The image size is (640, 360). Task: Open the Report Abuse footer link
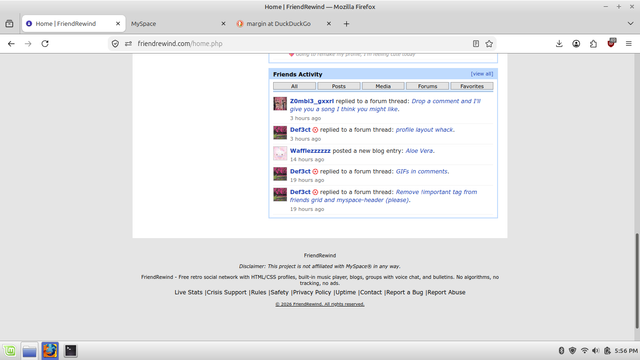coord(447,292)
